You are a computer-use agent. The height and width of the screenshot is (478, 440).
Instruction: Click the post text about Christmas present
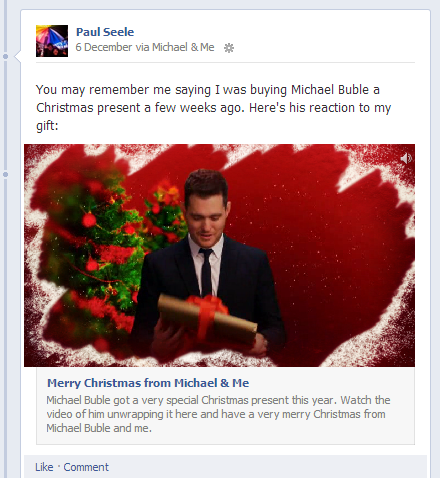coord(213,108)
